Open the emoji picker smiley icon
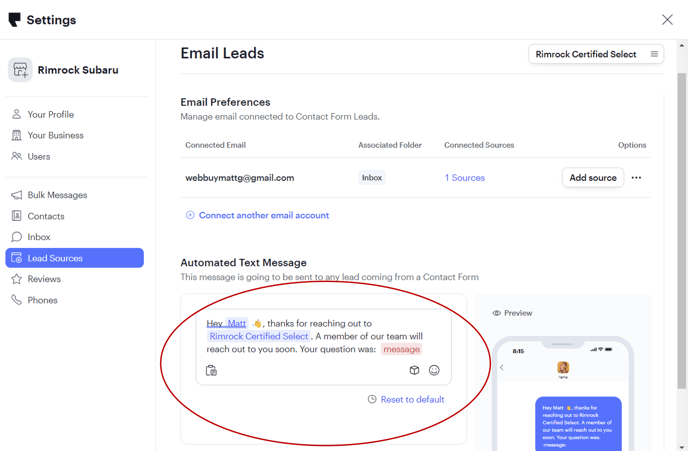 (x=434, y=370)
